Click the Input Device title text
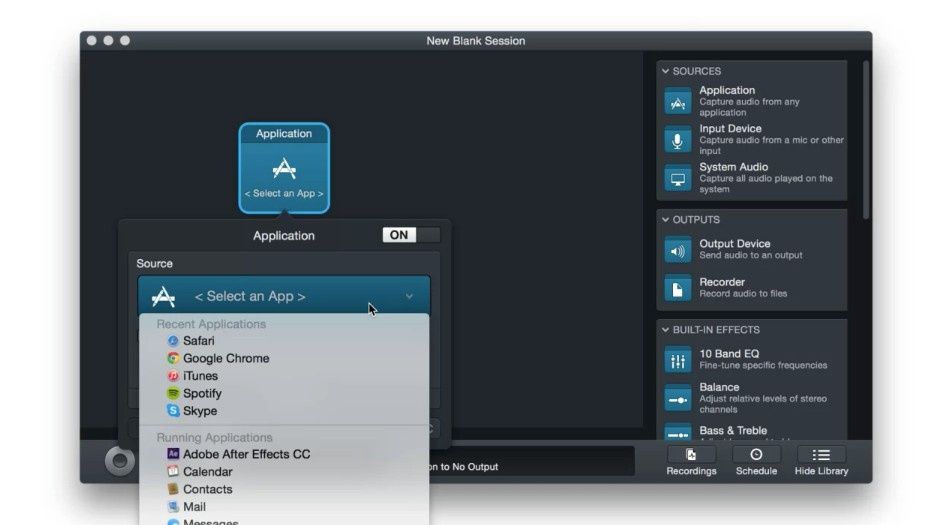 (x=730, y=129)
